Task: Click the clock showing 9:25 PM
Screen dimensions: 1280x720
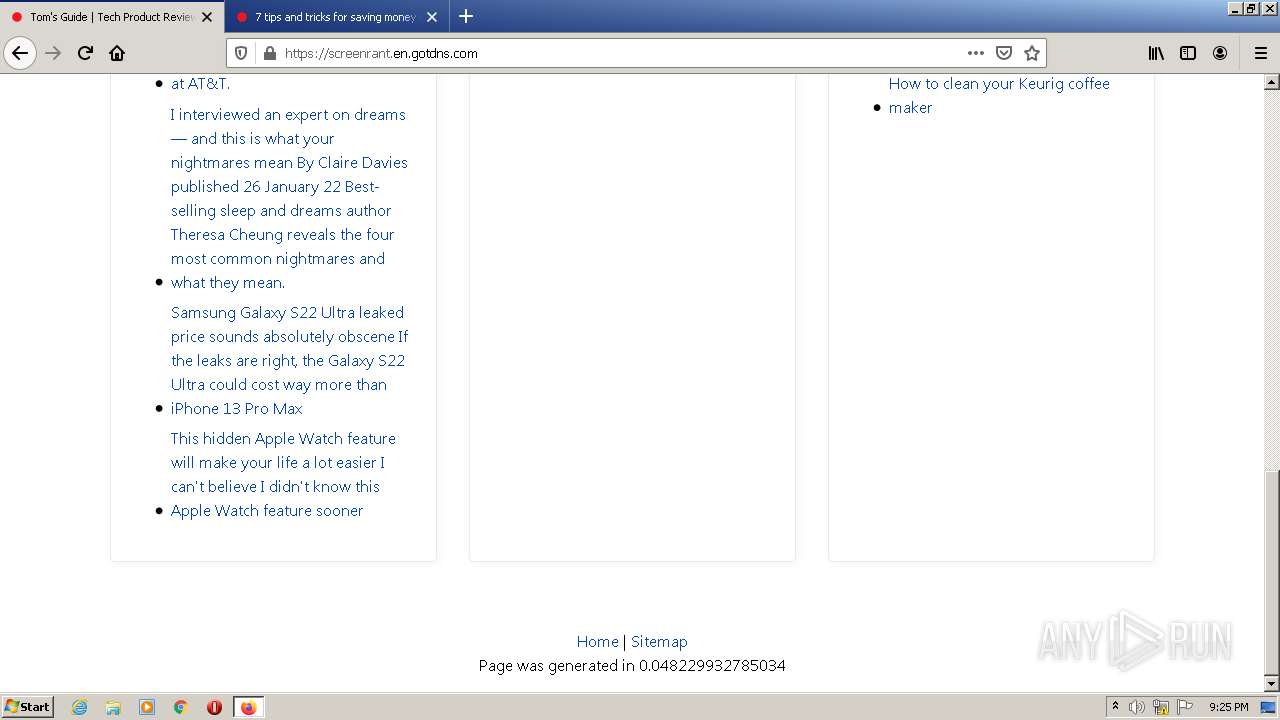Action: [x=1229, y=707]
